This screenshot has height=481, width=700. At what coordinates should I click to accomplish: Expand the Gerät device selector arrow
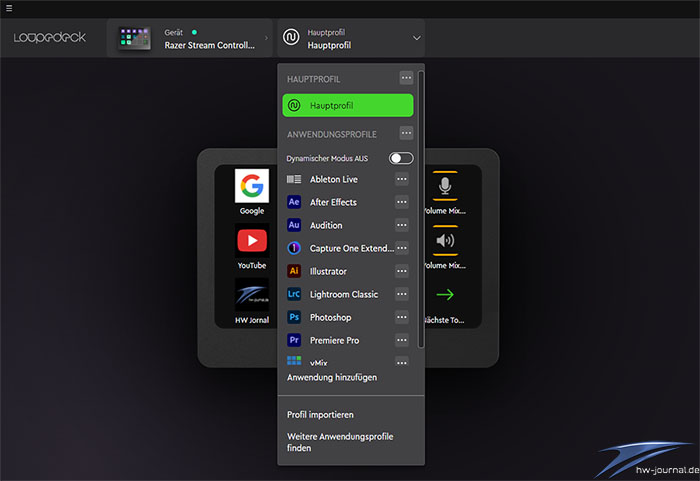coord(267,38)
